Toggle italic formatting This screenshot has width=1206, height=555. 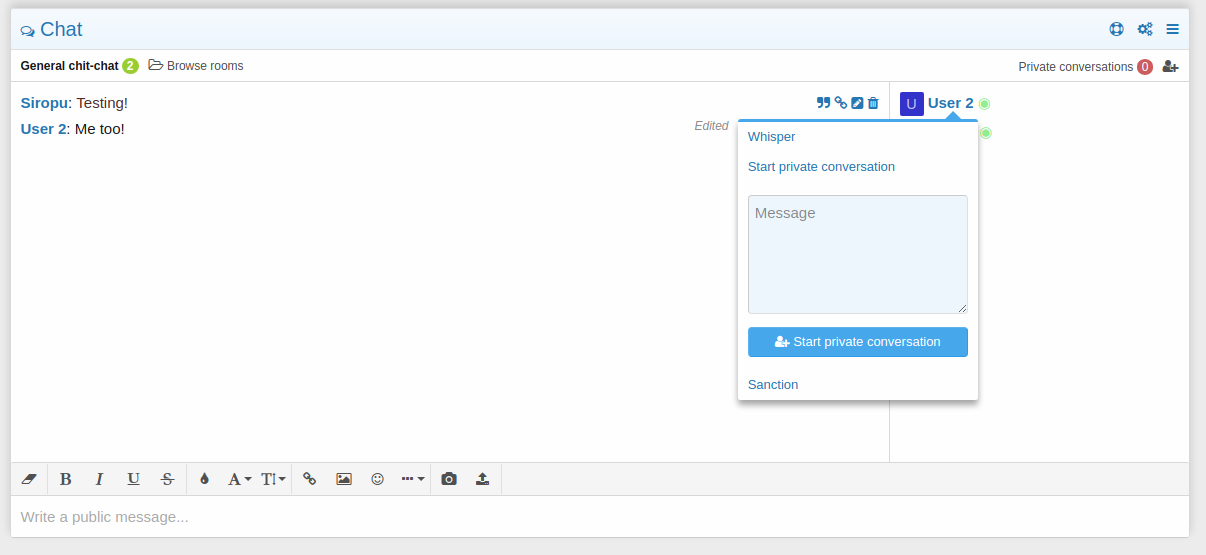point(99,479)
